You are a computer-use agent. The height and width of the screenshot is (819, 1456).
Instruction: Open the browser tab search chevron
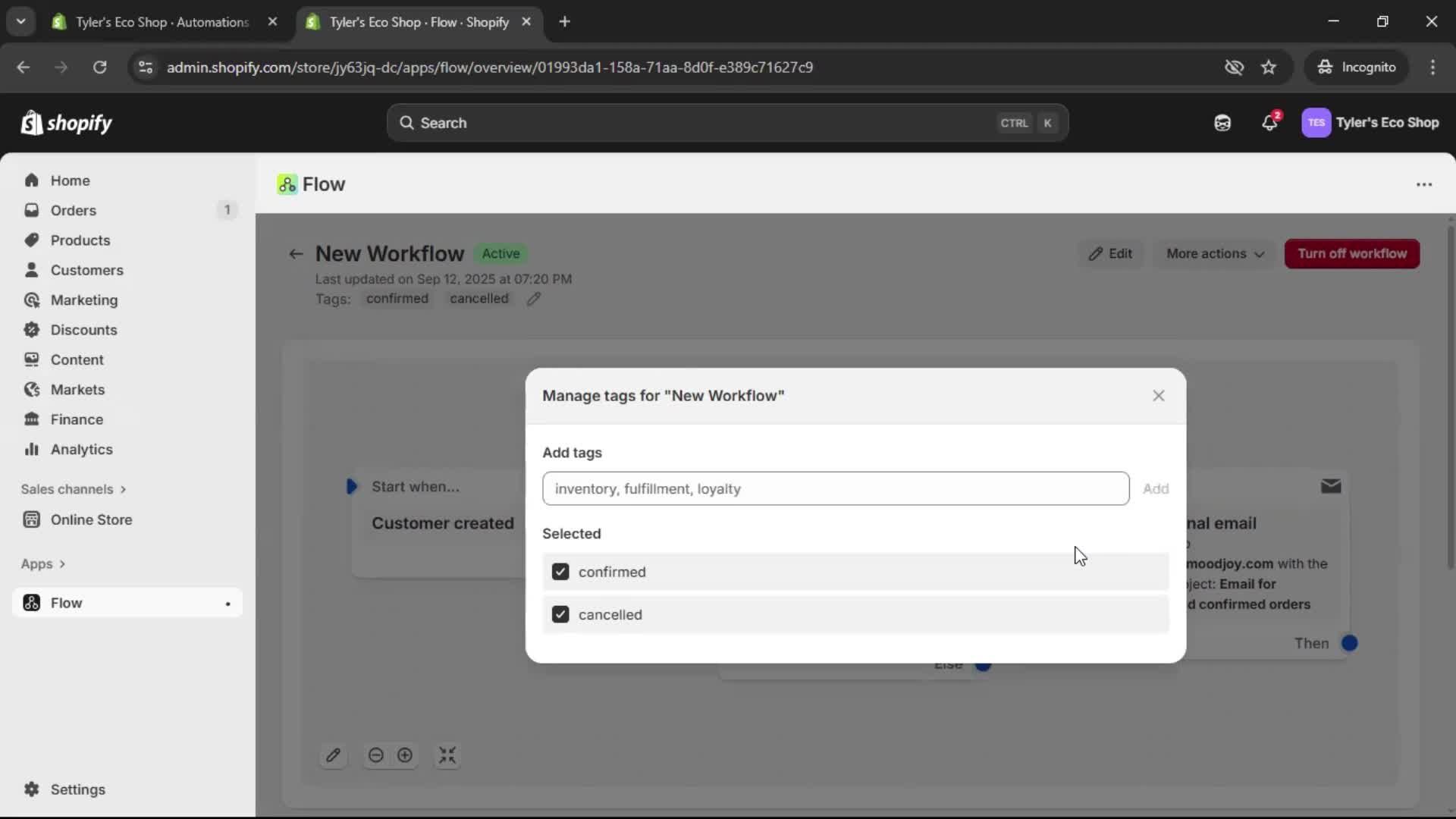tap(20, 21)
